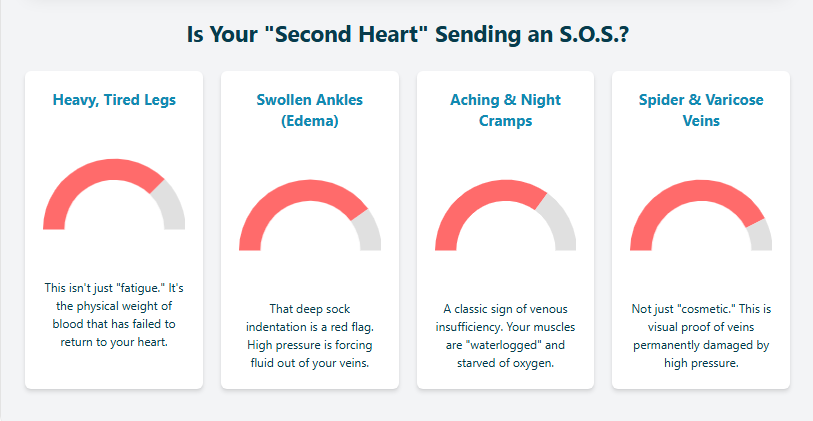This screenshot has height=421, width=813.
Task: Click the gray gauge end under Heavy, Tired Legs
Action: click(x=172, y=205)
